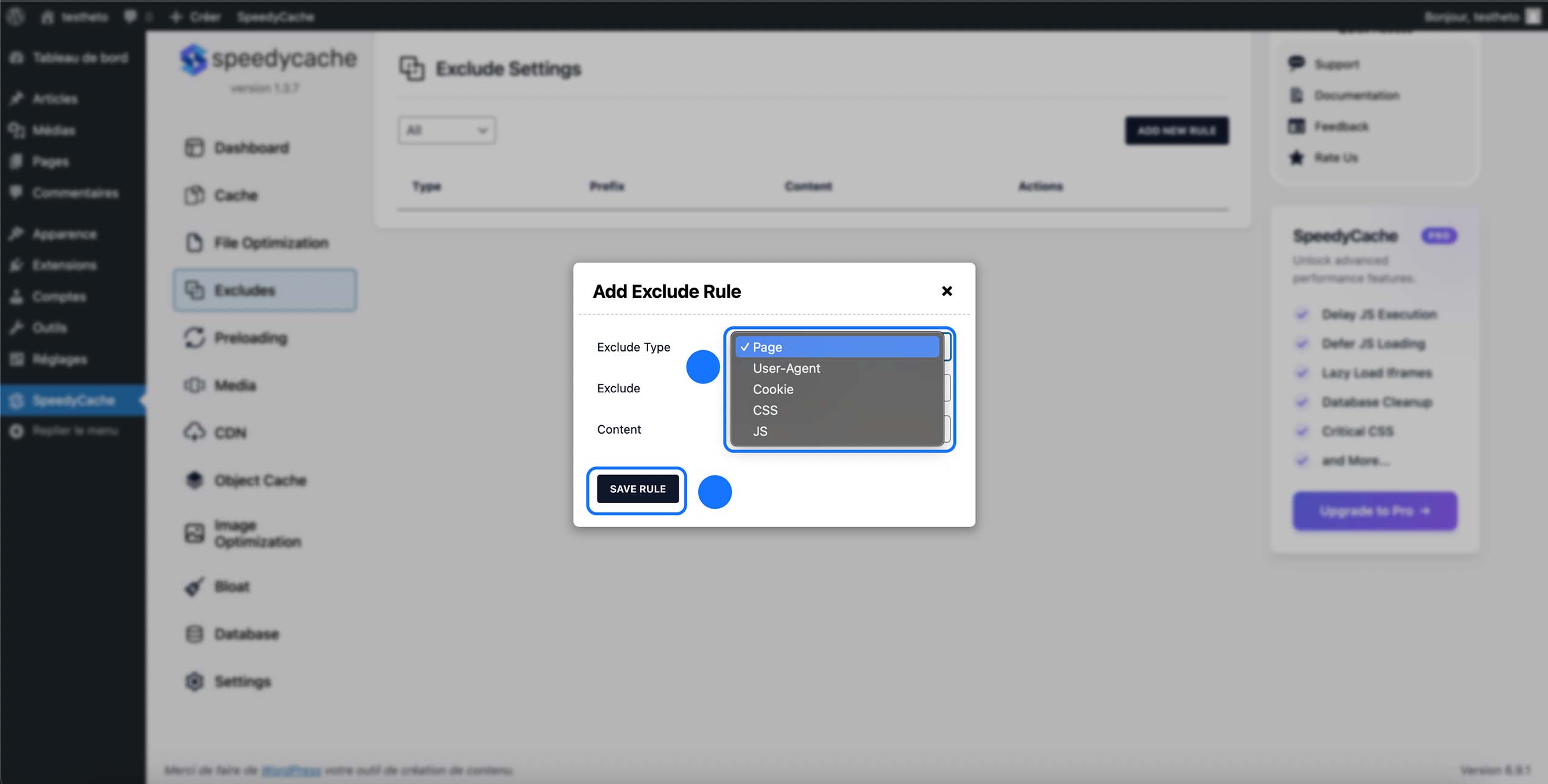Click the Bloat broom icon
The image size is (1548, 784).
[x=194, y=587]
